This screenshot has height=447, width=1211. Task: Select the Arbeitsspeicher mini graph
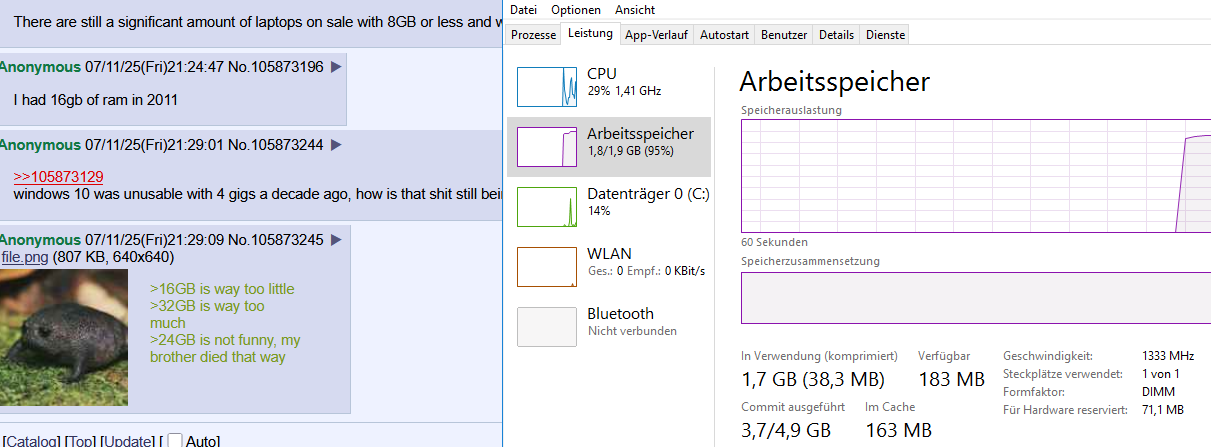tap(547, 147)
